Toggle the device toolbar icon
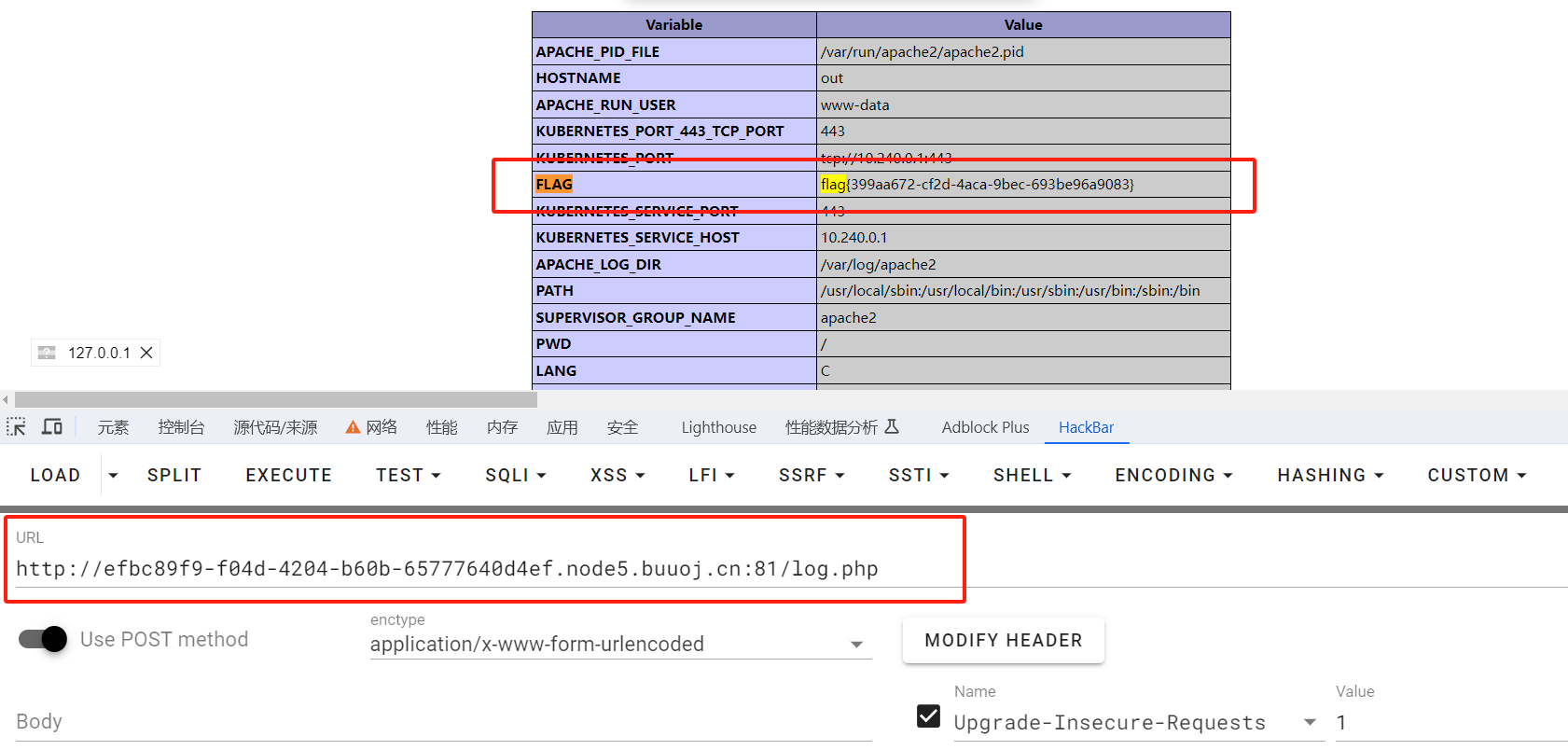This screenshot has width=1568, height=750. 52,427
